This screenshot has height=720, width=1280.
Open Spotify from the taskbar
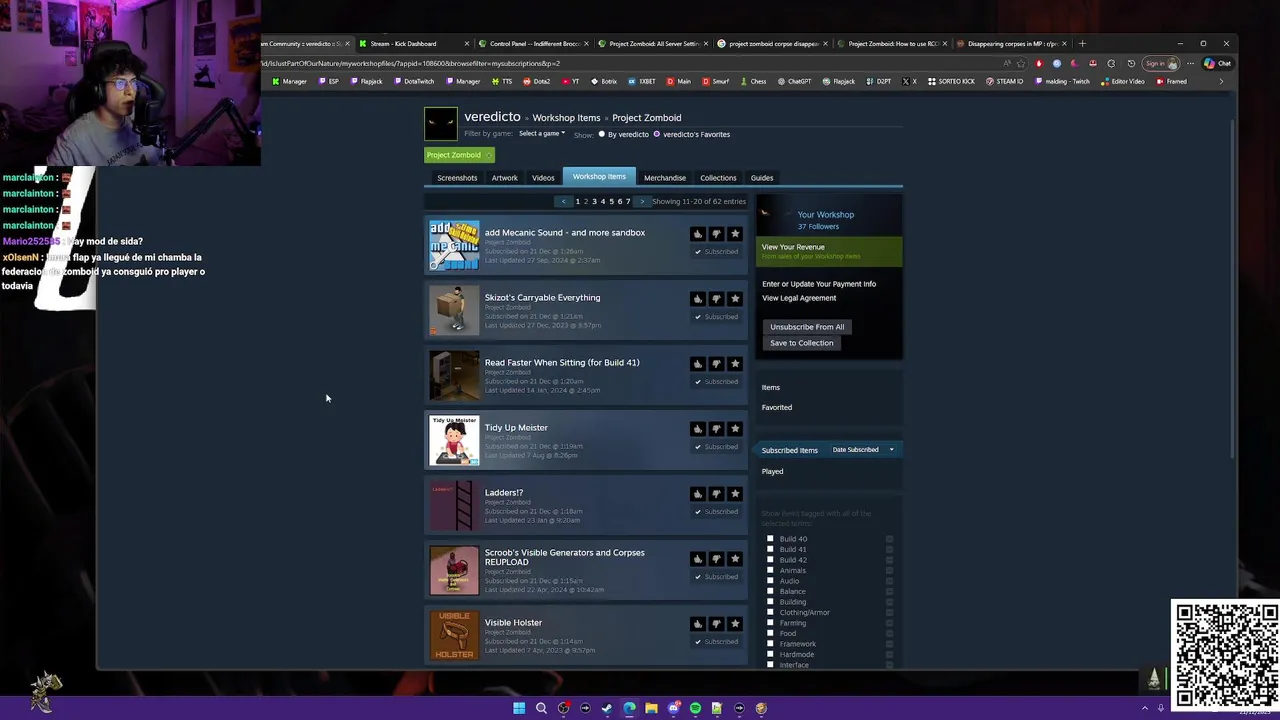point(695,708)
